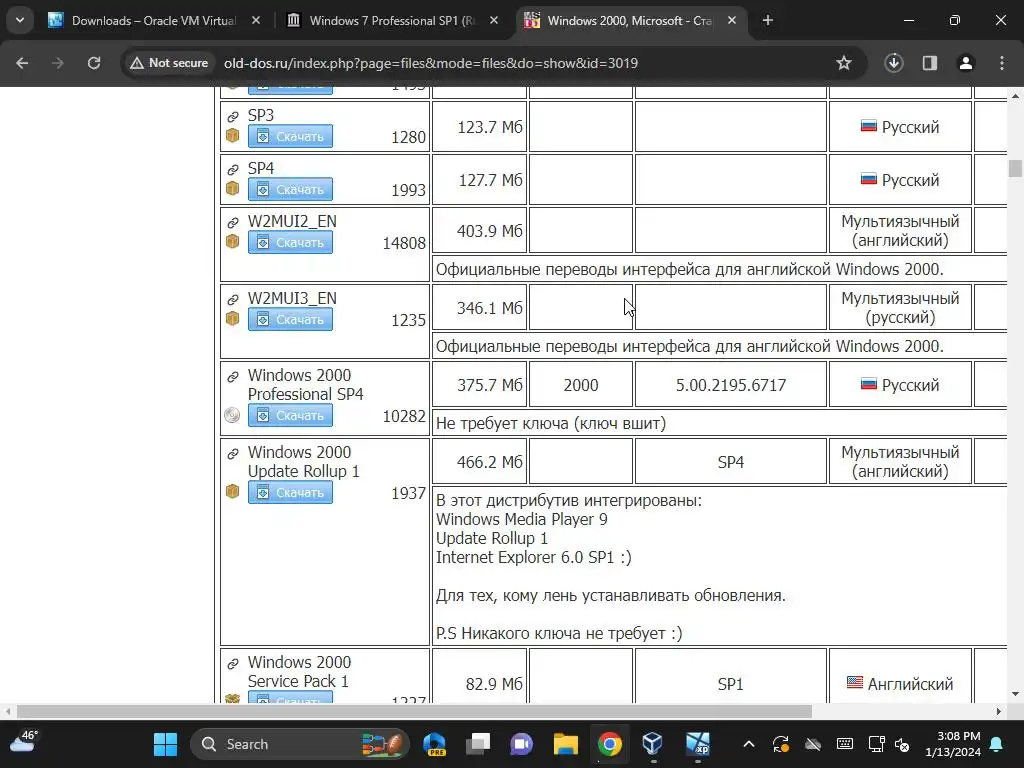Select text Не требует ключа (ключ вшит)

tap(551, 423)
